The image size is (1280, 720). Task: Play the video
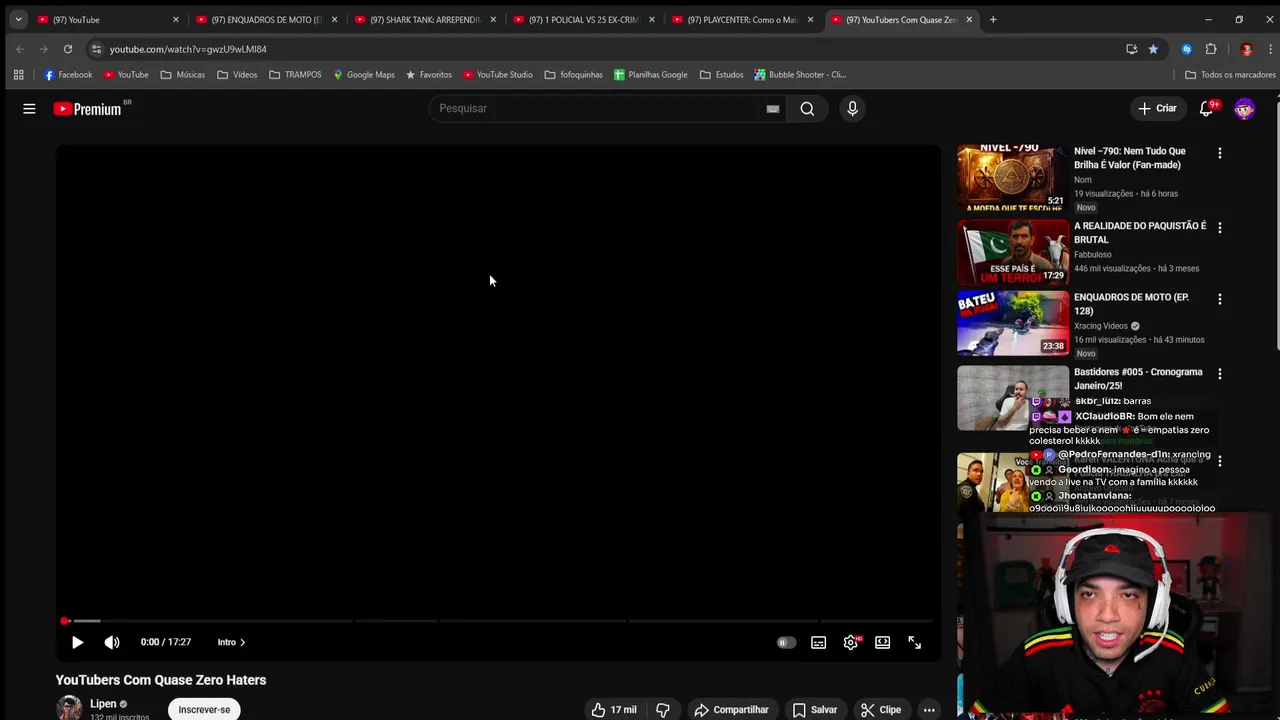pyautogui.click(x=77, y=642)
